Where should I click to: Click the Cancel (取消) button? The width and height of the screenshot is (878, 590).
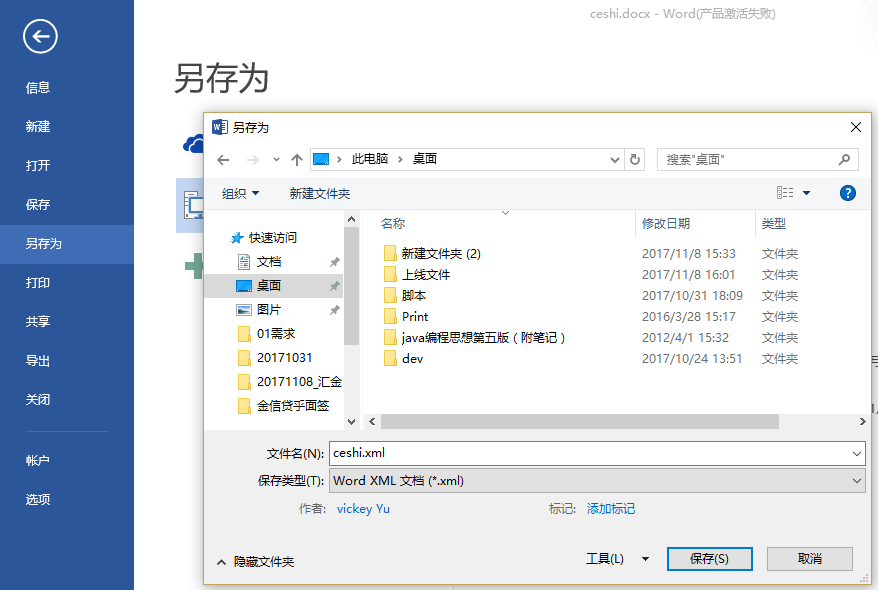810,559
